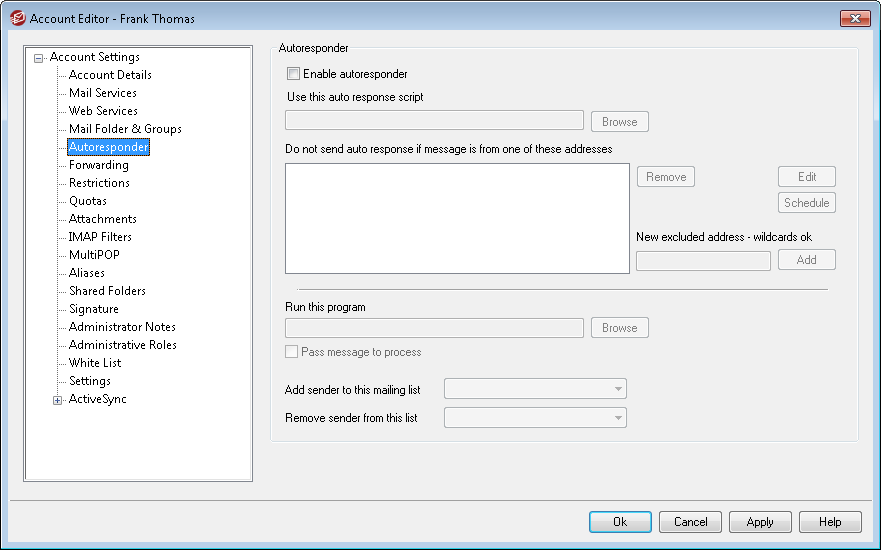Click the excluded addresses list box
The image size is (881, 550).
click(x=457, y=218)
